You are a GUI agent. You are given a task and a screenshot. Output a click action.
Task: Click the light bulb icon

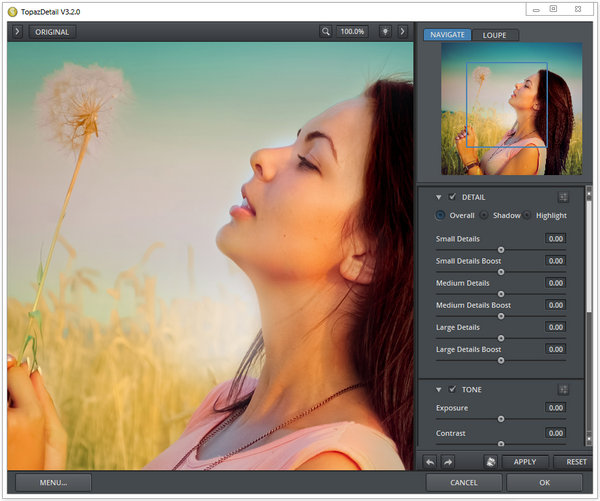[x=384, y=31]
